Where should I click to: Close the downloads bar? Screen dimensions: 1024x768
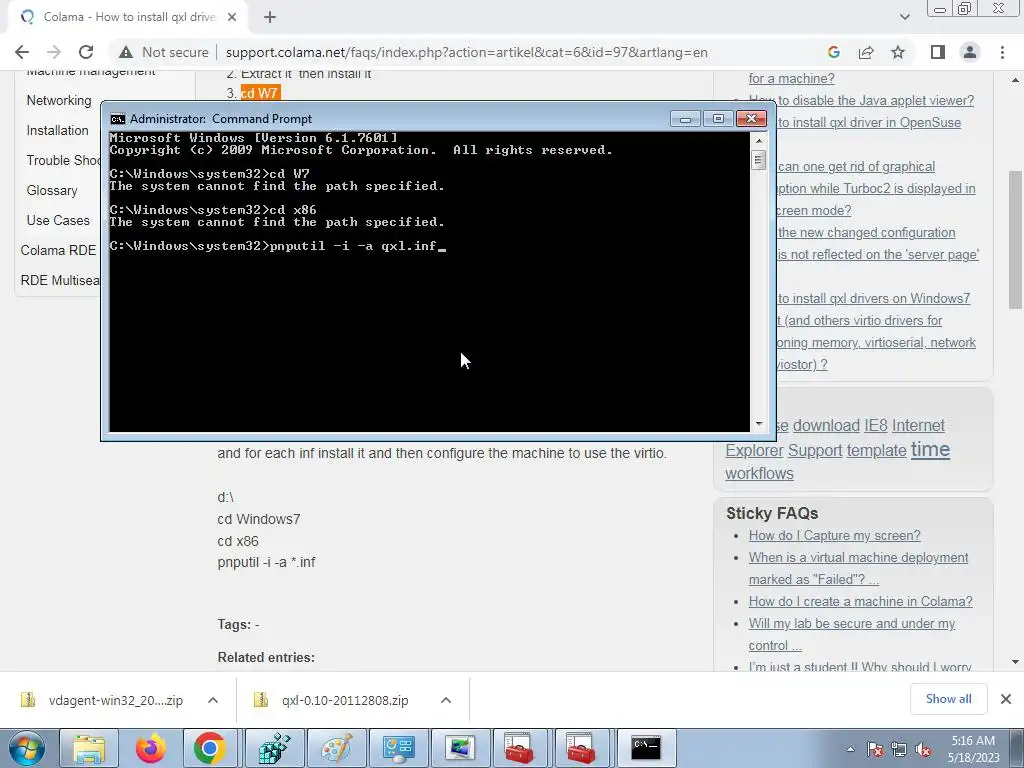click(x=1006, y=699)
